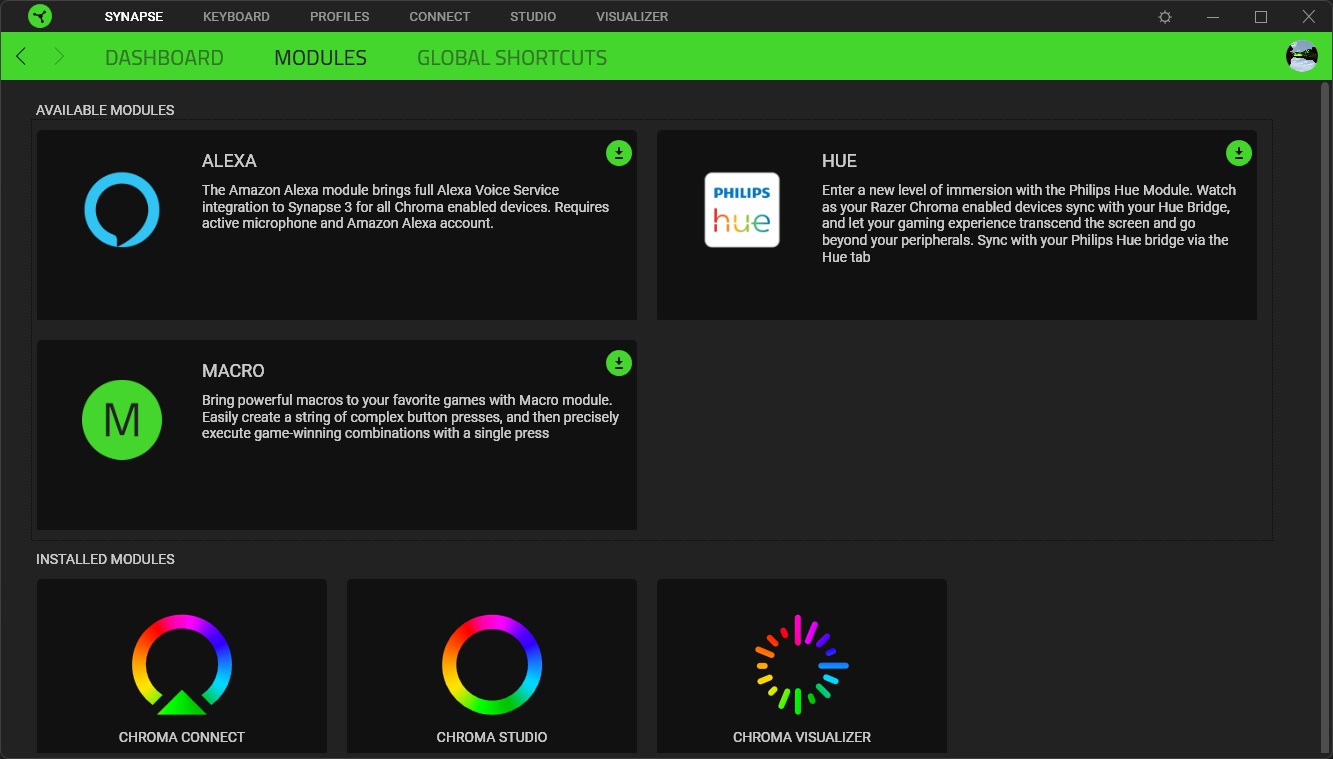Open the Profiles tab
The image size is (1333, 759).
pos(340,17)
